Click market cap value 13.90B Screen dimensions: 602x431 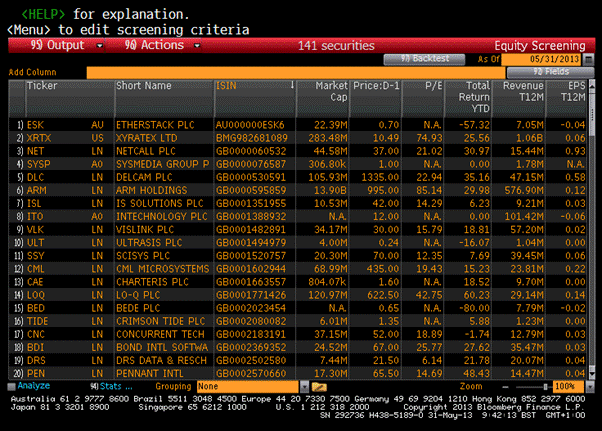point(331,190)
